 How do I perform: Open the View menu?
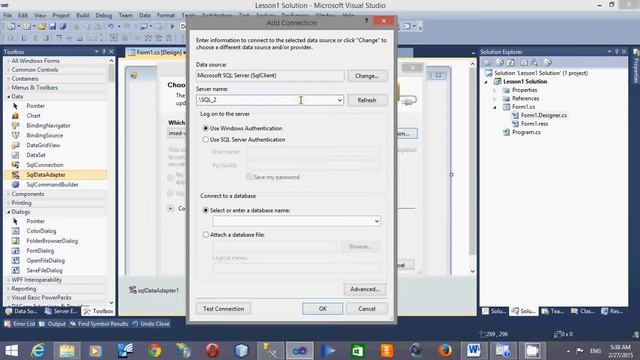click(40, 15)
